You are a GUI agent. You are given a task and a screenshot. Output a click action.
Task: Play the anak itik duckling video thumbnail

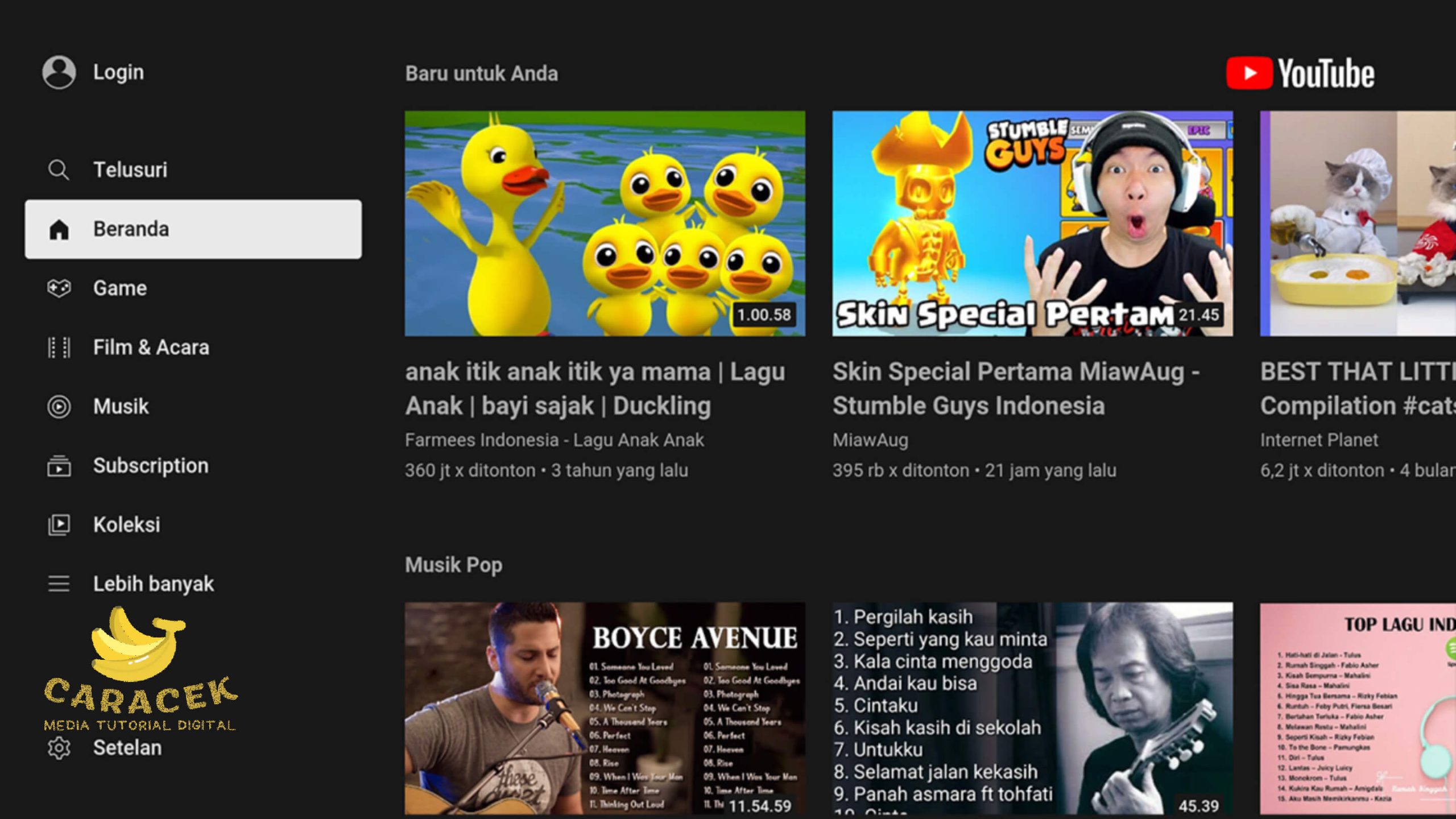tap(605, 223)
